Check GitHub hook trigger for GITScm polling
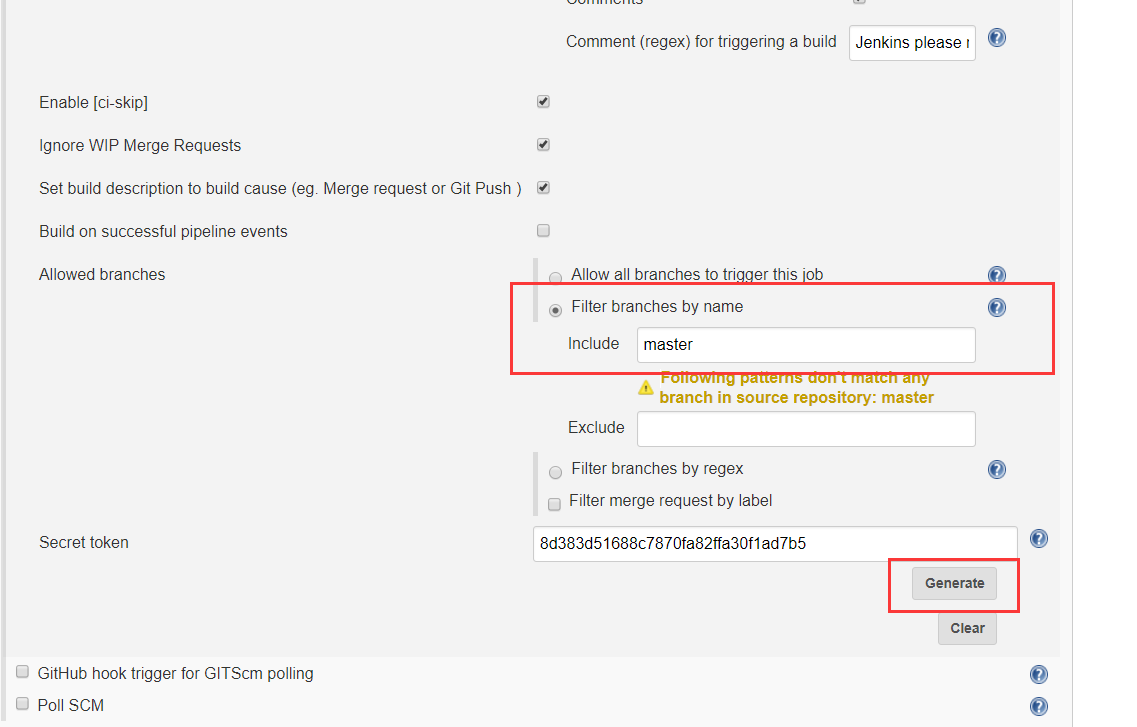This screenshot has height=727, width=1137. click(22, 672)
